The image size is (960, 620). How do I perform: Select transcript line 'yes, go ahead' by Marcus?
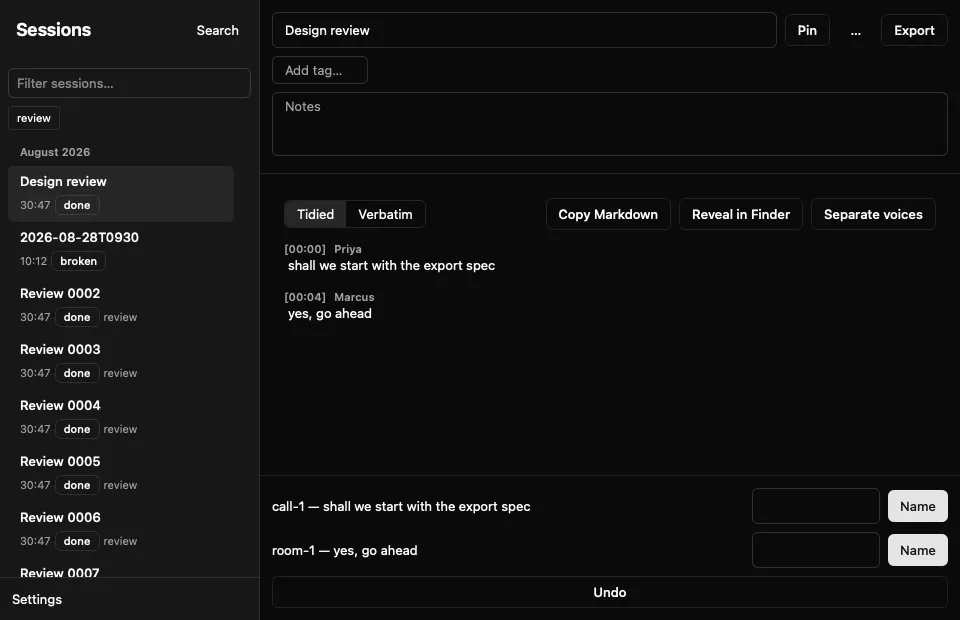point(329,313)
